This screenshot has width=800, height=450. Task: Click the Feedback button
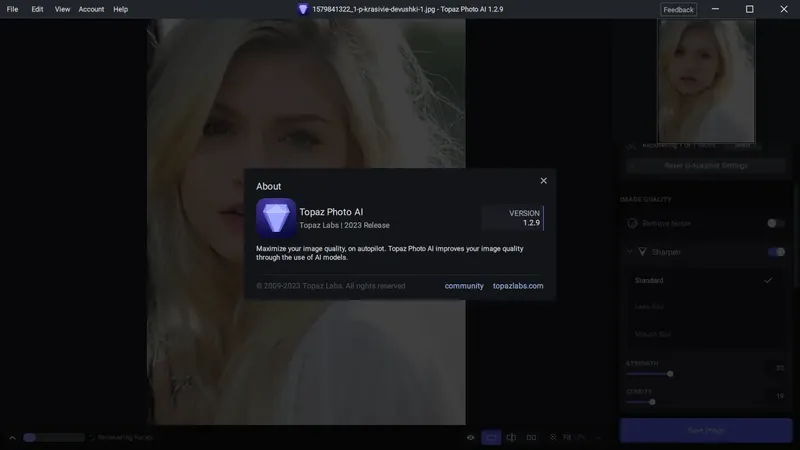click(678, 9)
